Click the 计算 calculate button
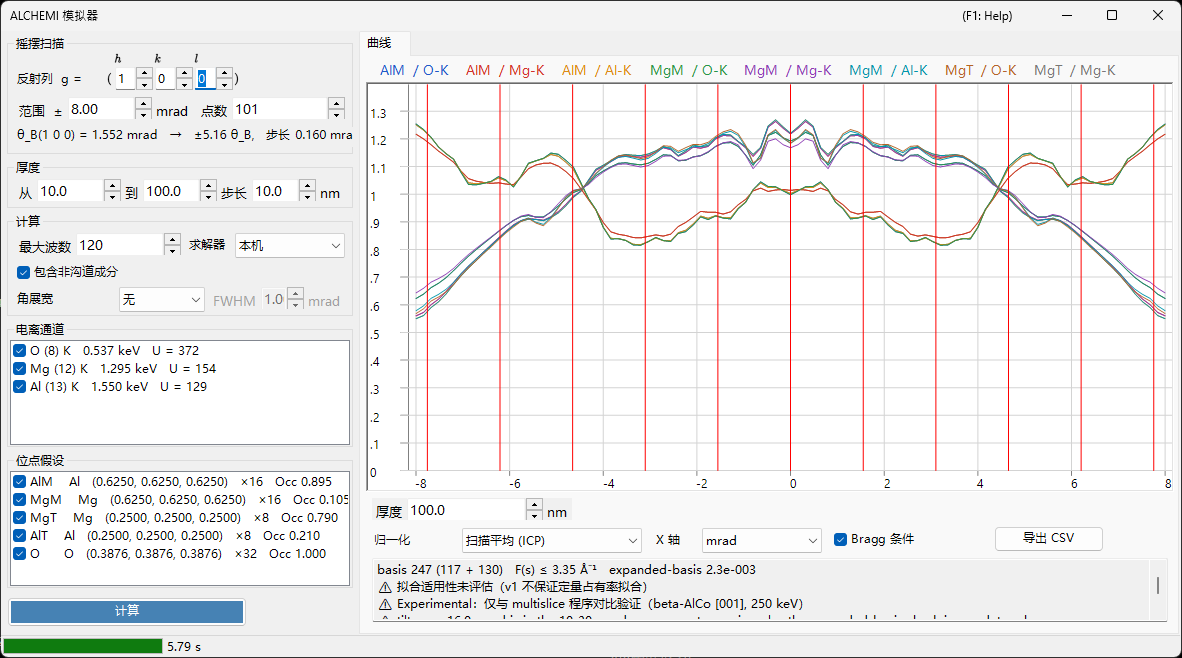 127,611
